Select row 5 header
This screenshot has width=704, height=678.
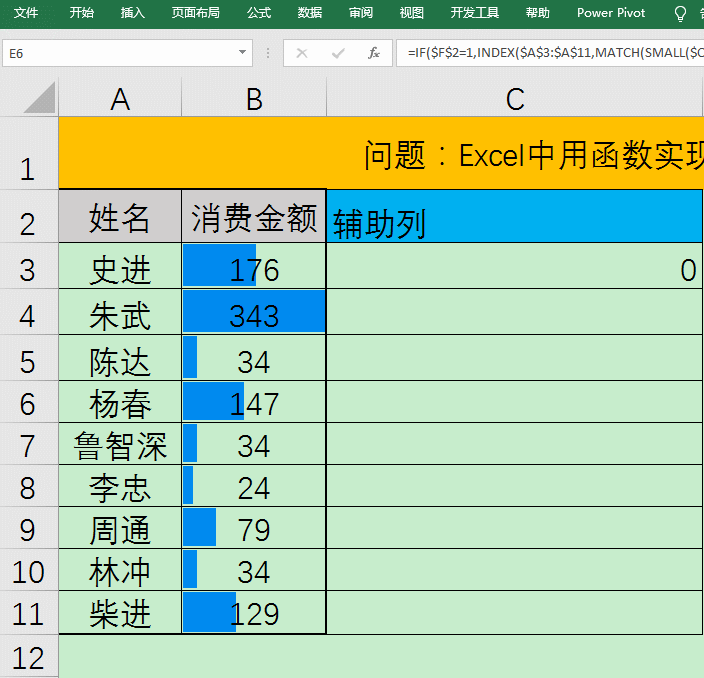[28, 358]
